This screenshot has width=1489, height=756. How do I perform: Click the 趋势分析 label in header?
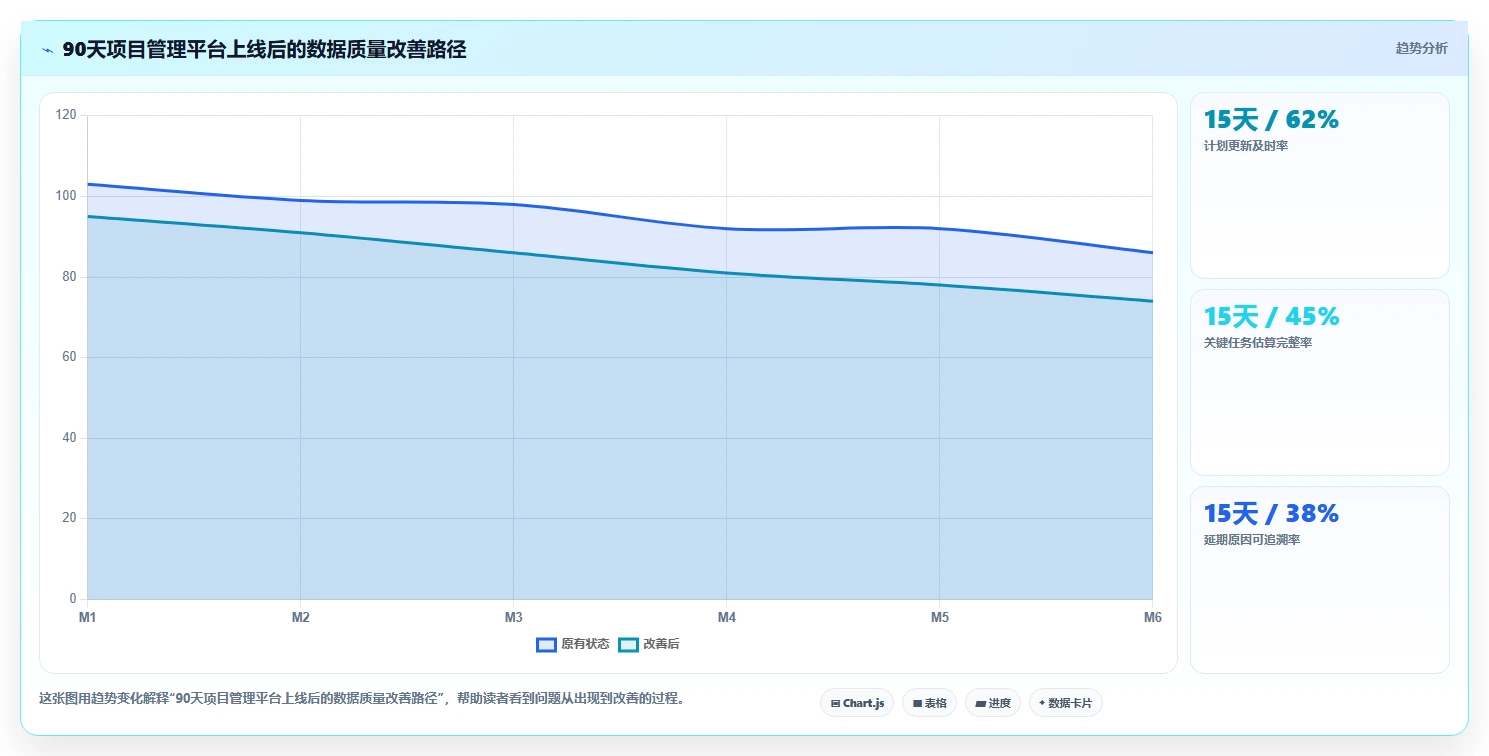pos(1421,48)
